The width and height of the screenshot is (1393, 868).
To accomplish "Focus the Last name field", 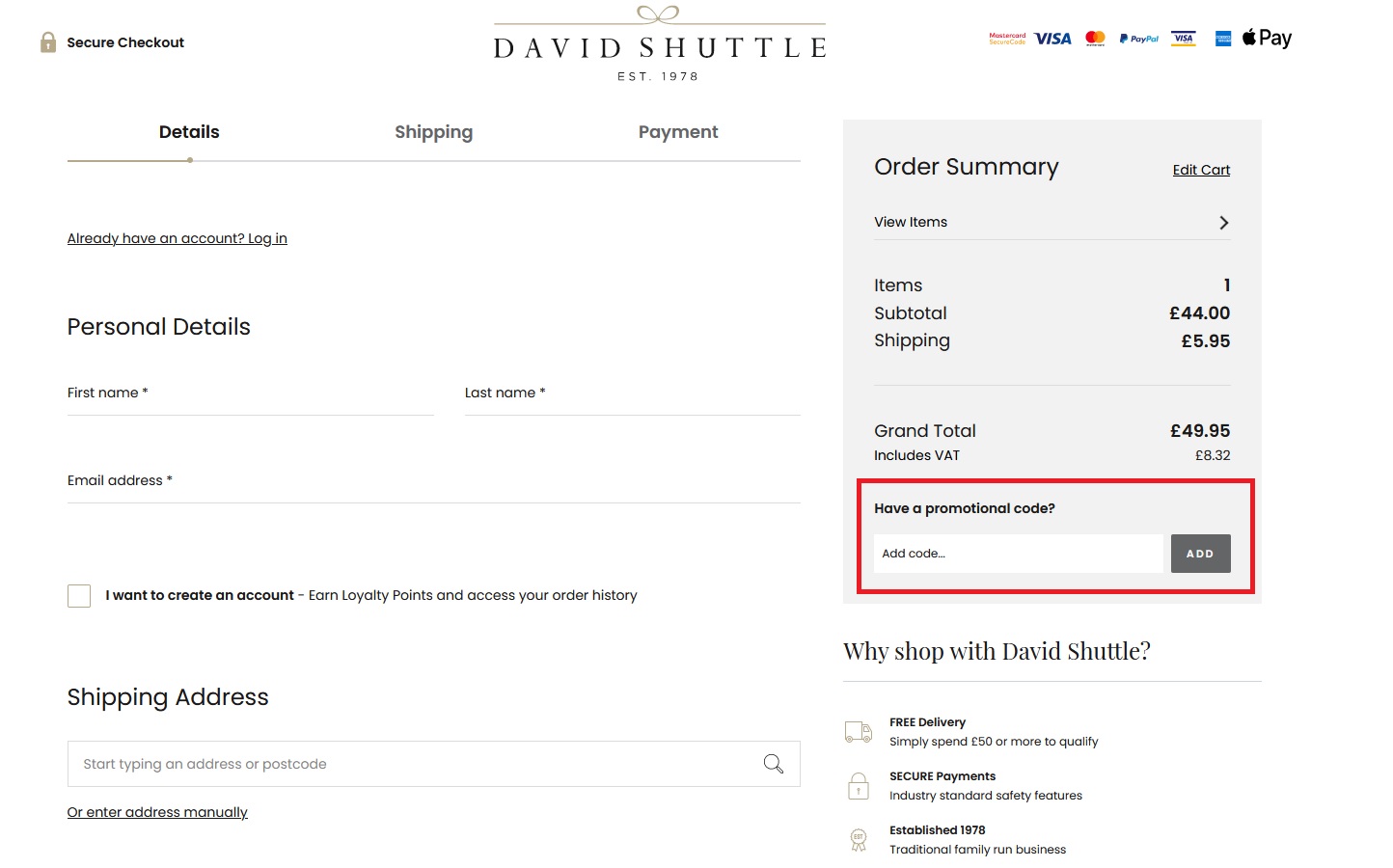I will pyautogui.click(x=633, y=393).
